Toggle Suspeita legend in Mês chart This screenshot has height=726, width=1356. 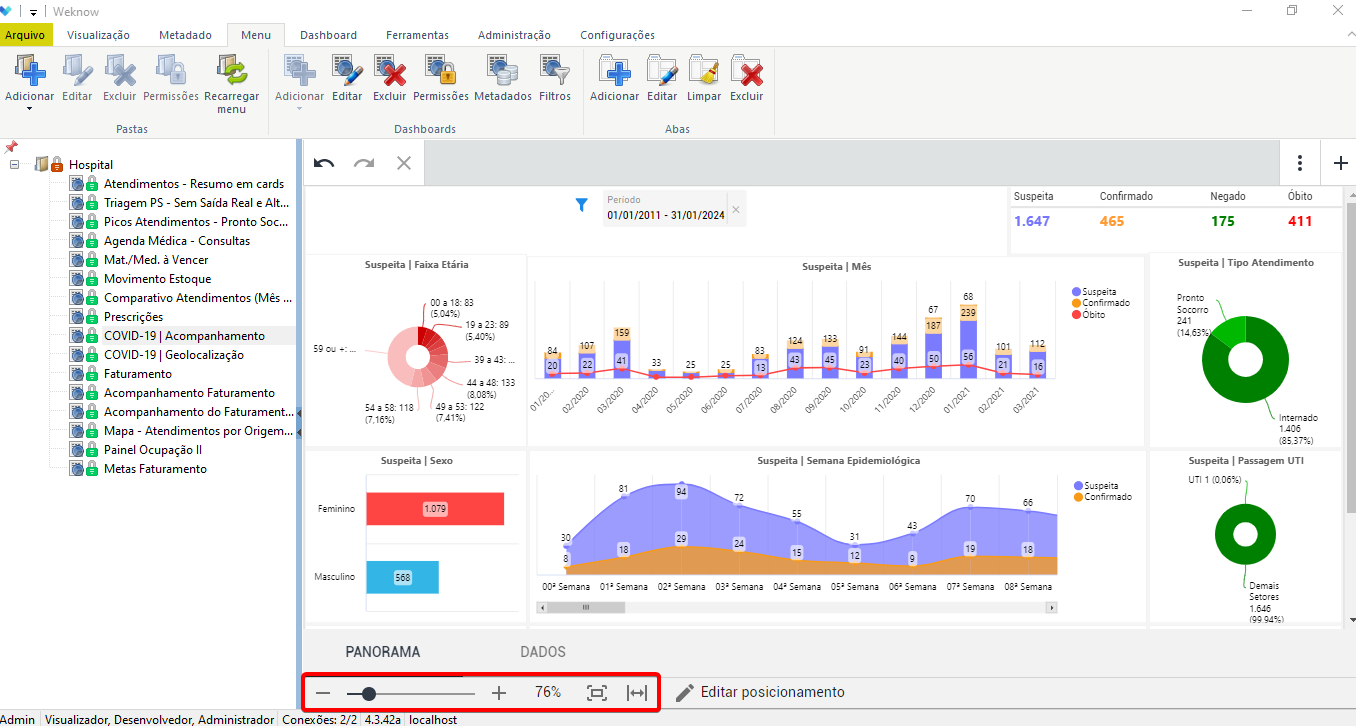point(1098,291)
